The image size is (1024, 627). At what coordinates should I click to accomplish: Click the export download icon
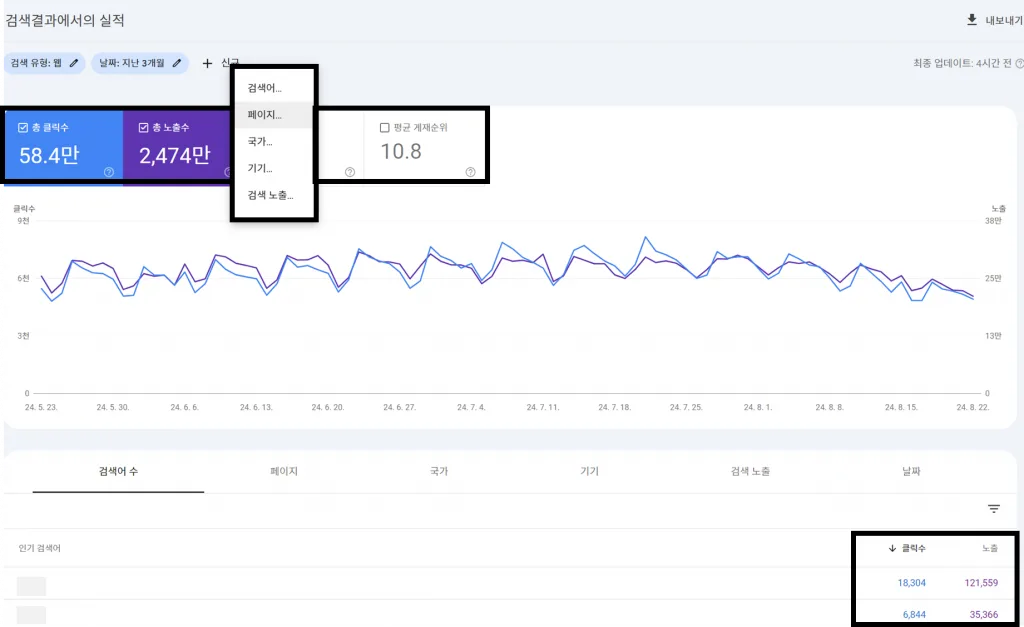(x=971, y=20)
